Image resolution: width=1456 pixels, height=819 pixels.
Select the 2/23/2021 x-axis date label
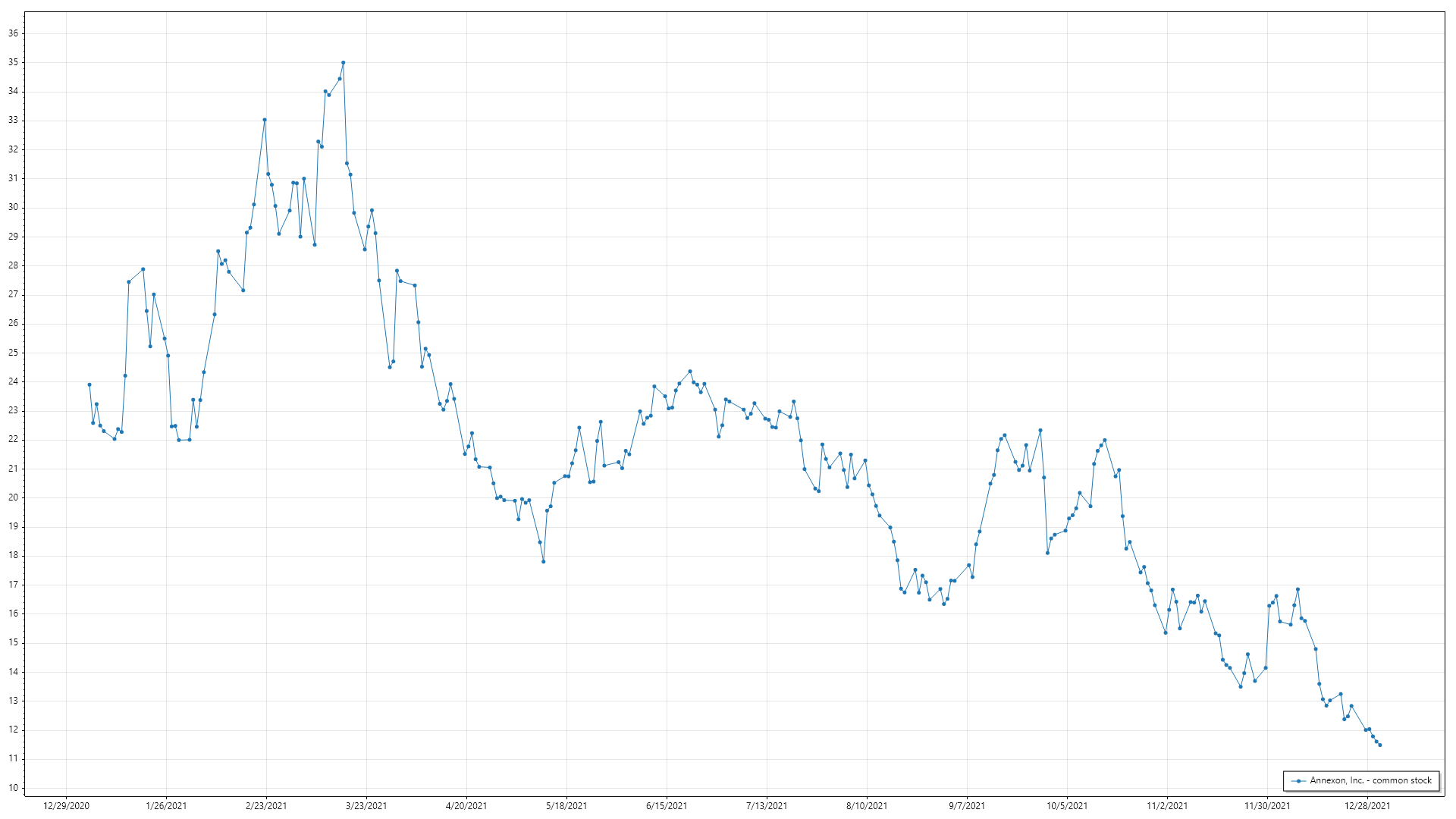[x=266, y=805]
